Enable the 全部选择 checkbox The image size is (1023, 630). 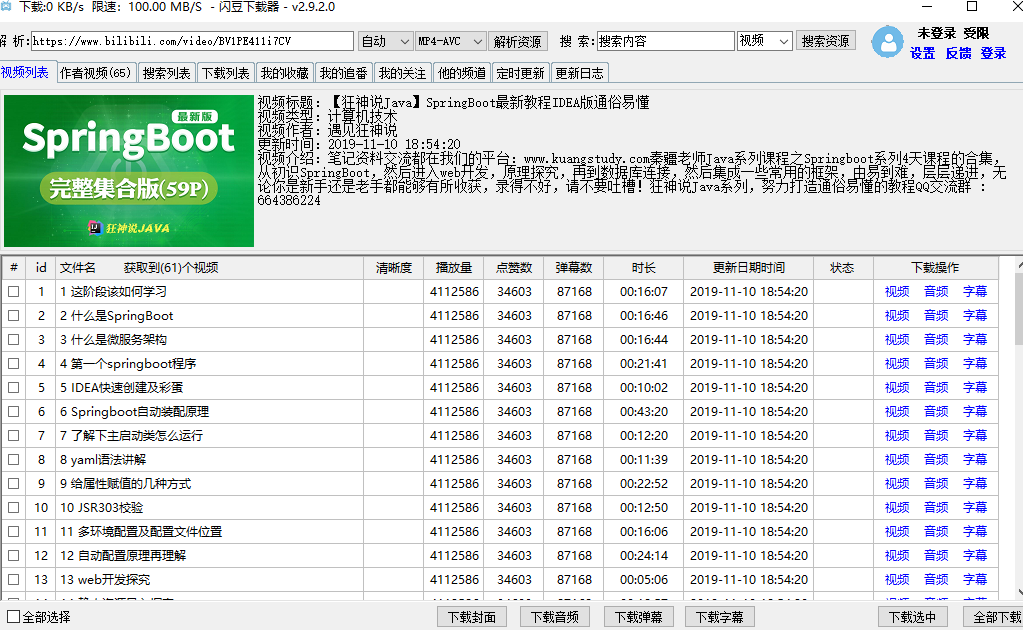click(x=14, y=616)
